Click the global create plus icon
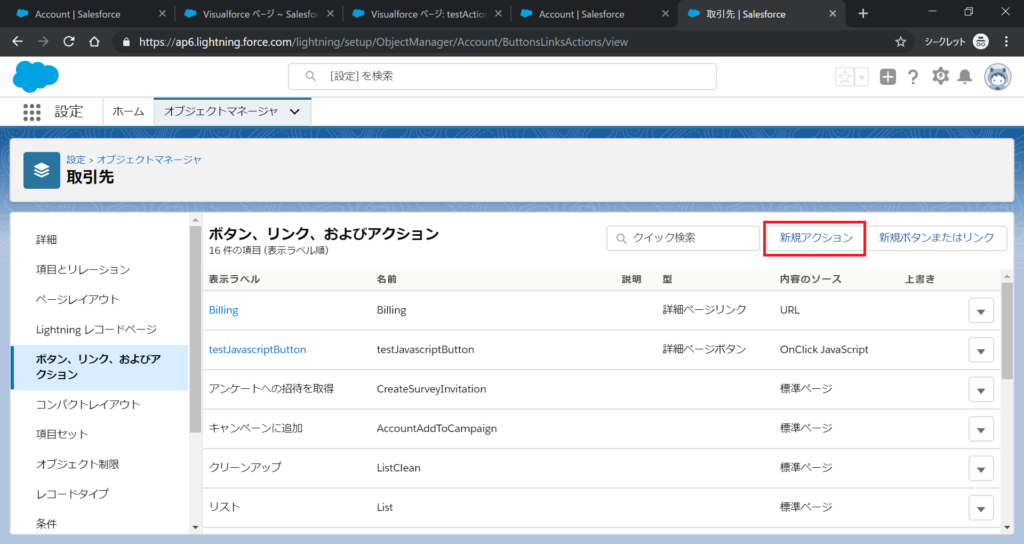Screen dimensions: 1024x544 pos(888,77)
